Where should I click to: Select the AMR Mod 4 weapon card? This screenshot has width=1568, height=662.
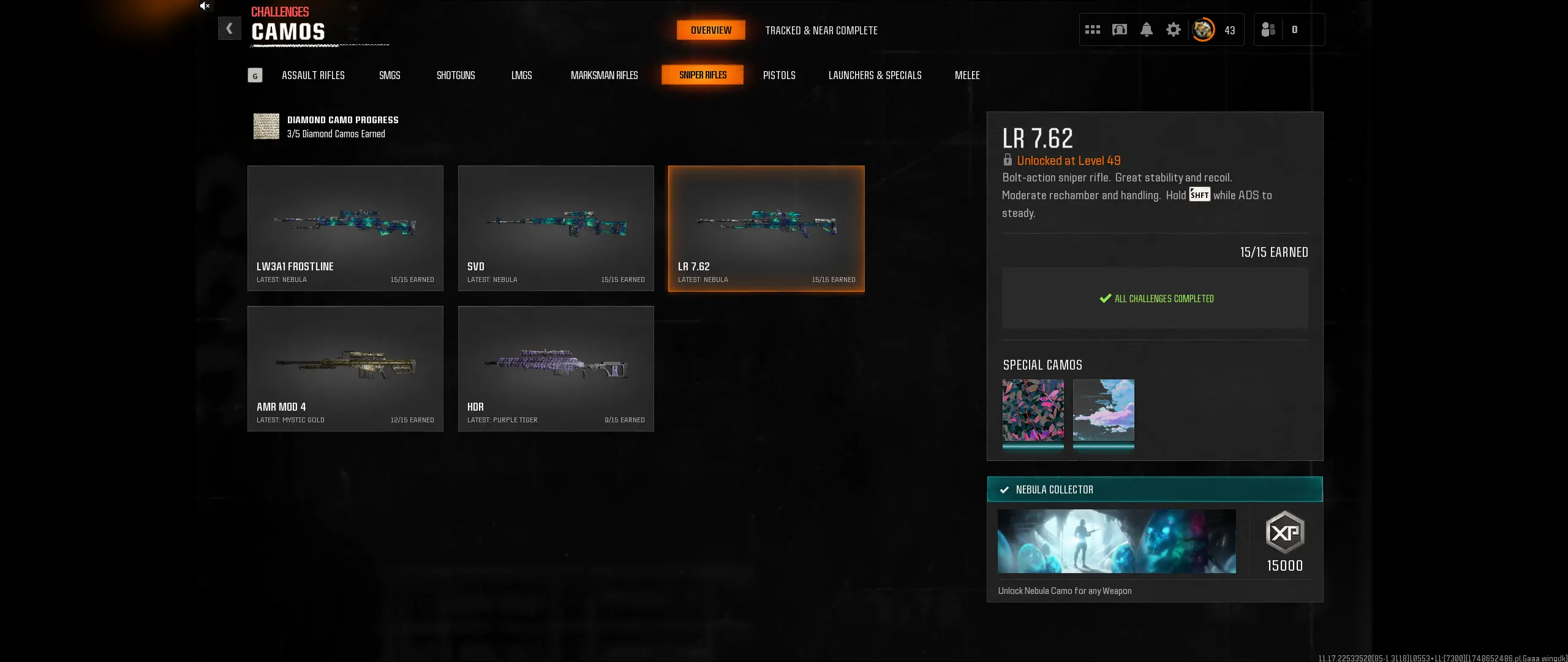(345, 368)
